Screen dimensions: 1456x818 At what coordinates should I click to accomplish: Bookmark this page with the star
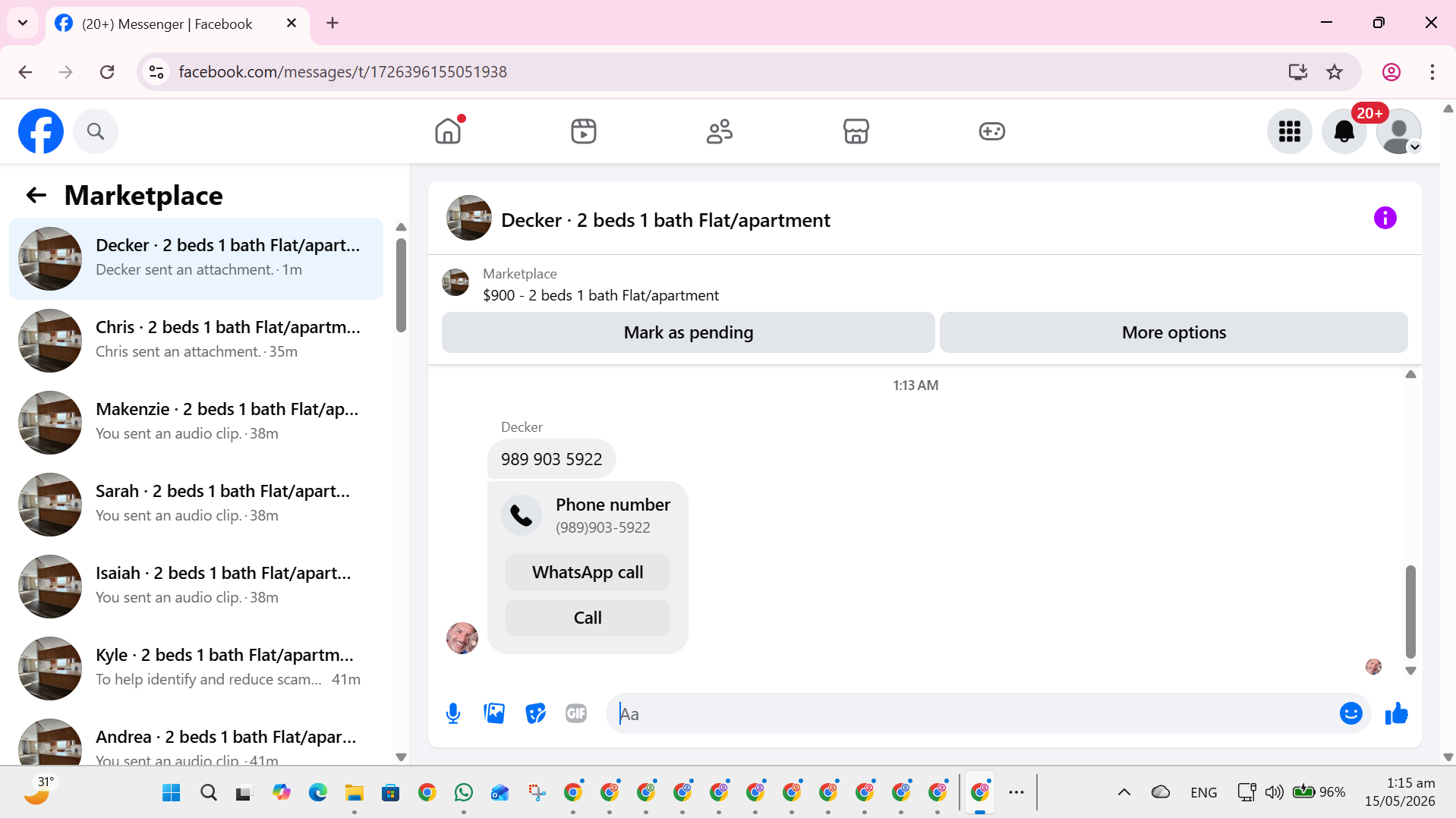tap(1334, 72)
